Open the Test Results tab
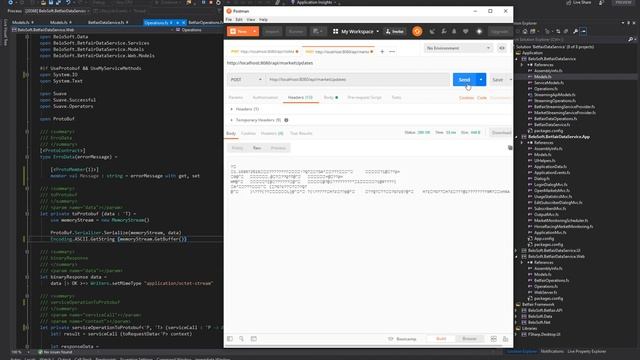This screenshot has height=360, width=640. (301, 133)
